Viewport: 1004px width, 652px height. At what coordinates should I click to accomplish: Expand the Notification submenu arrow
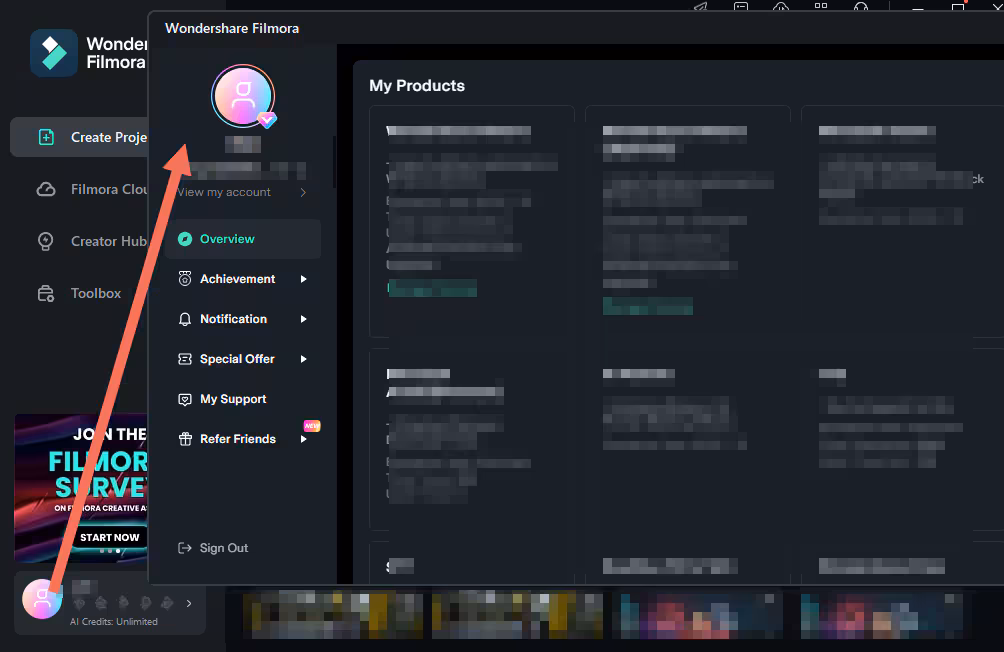click(304, 319)
